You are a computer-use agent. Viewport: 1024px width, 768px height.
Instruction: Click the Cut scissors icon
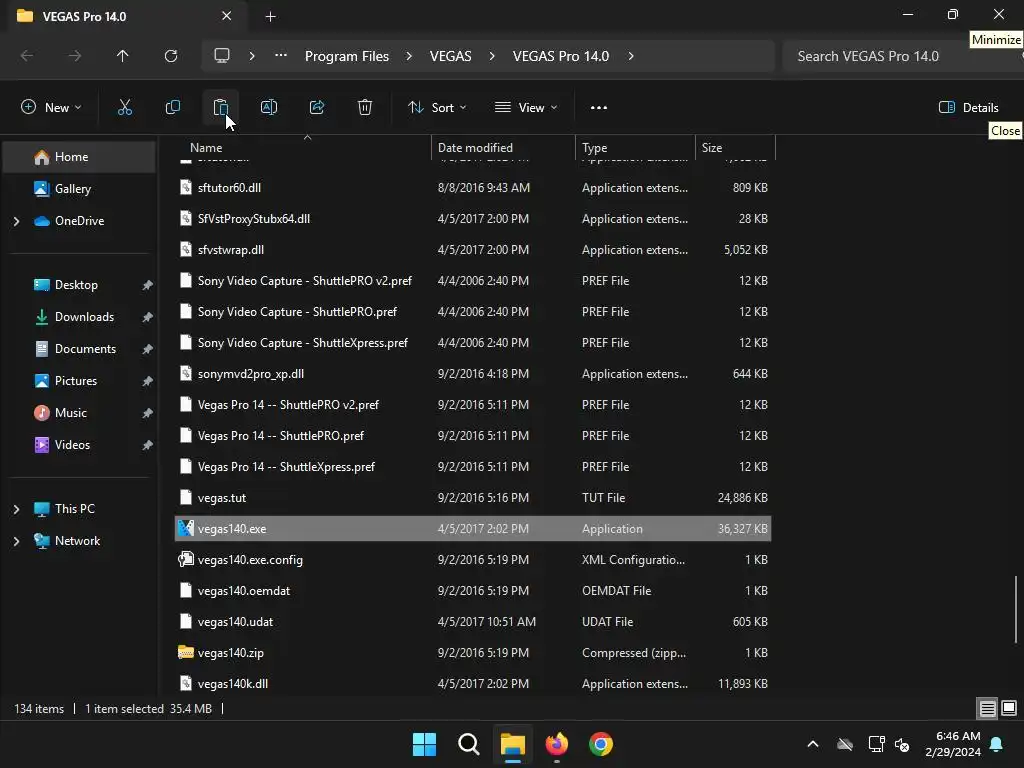(x=124, y=108)
